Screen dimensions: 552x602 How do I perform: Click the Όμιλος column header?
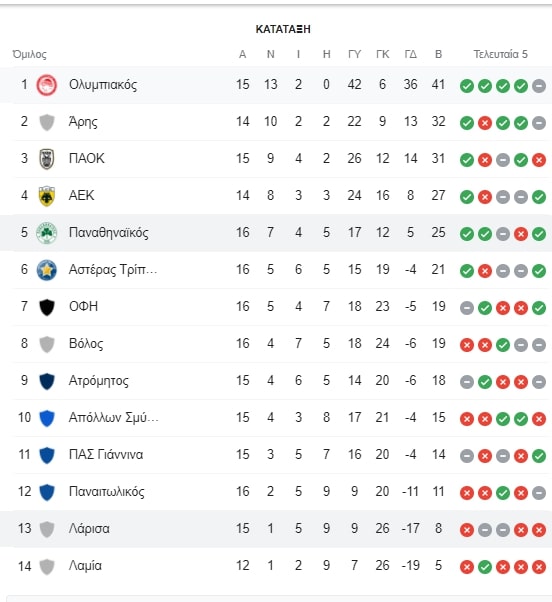point(29,54)
